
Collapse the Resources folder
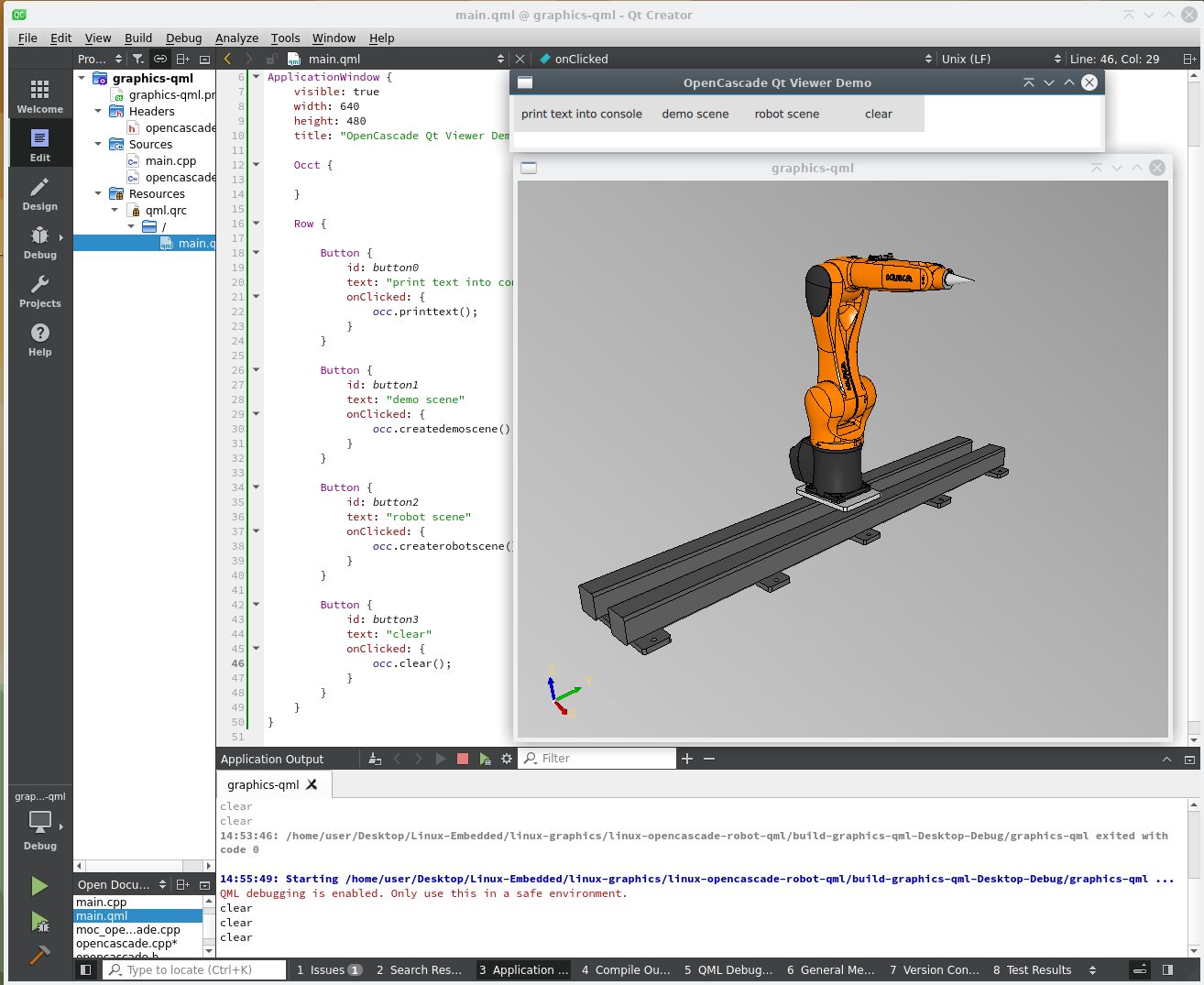(x=98, y=193)
